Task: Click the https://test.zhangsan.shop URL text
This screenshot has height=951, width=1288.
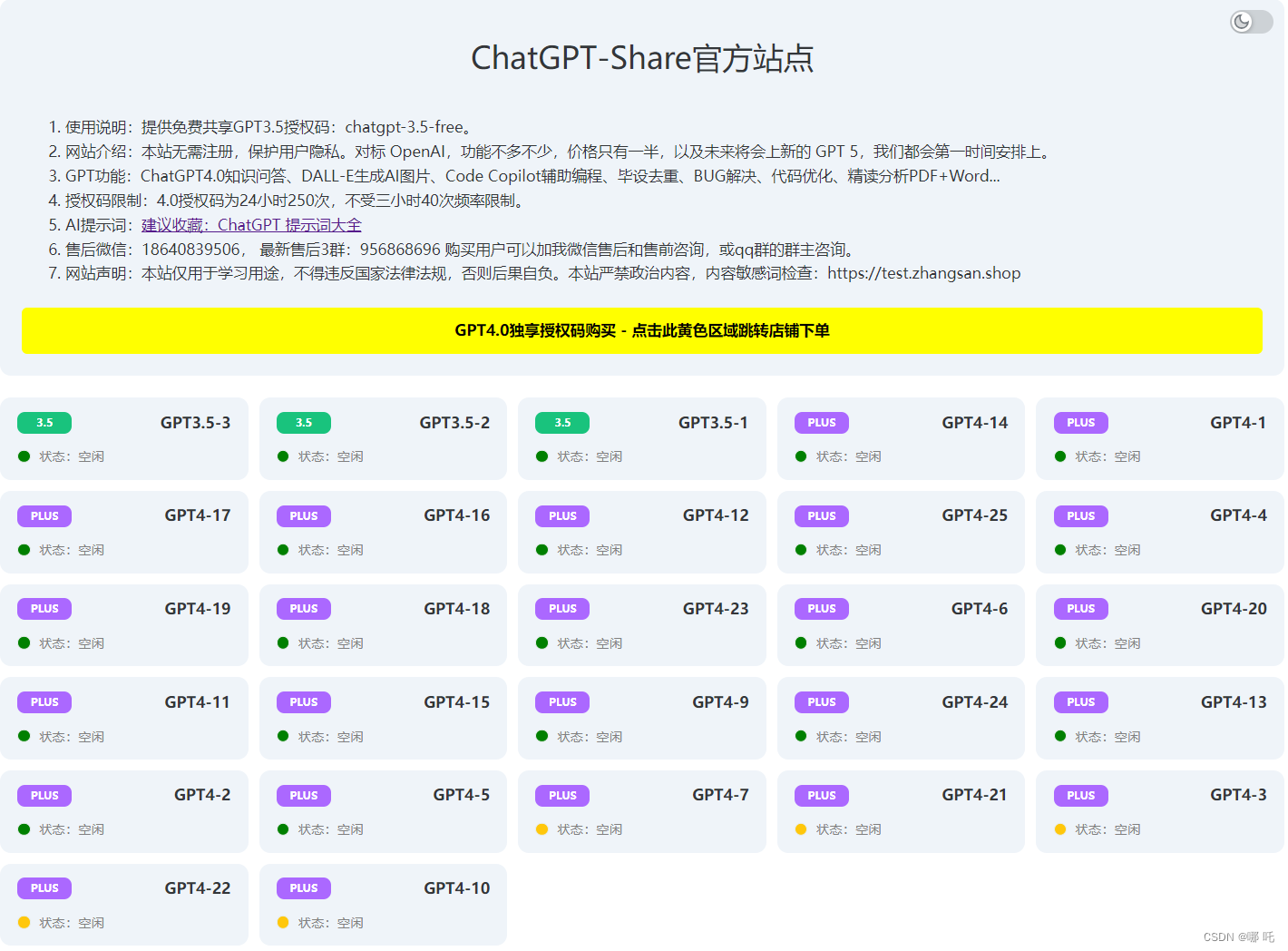Action: click(x=923, y=273)
